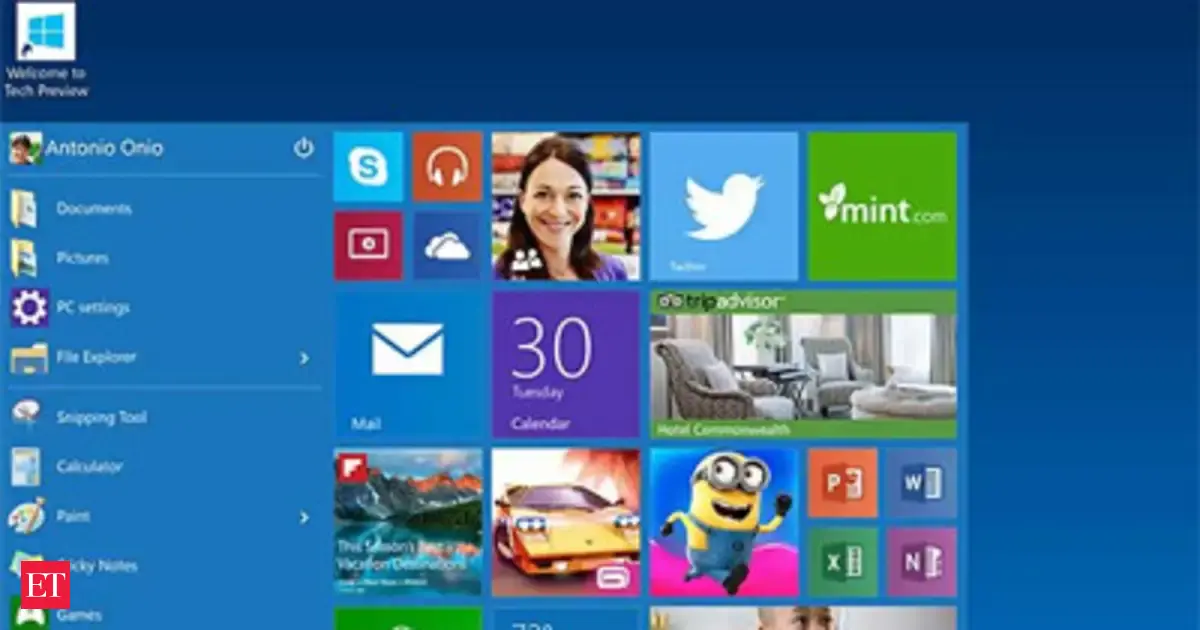Image resolution: width=1200 pixels, height=630 pixels.
Task: Open Documents from the Start menu
Action: pos(93,209)
